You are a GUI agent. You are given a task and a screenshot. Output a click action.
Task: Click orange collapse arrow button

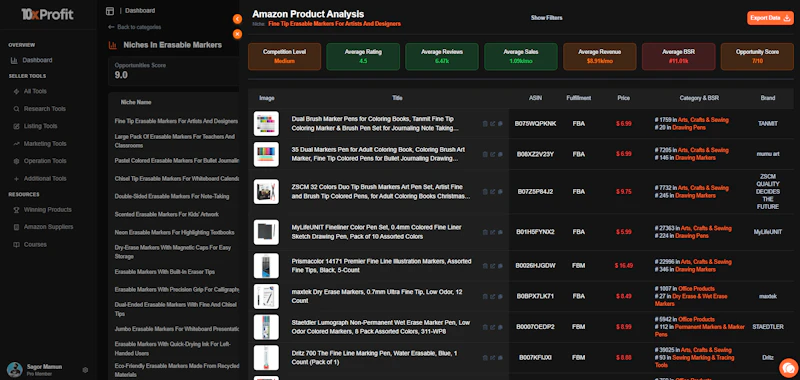(237, 19)
